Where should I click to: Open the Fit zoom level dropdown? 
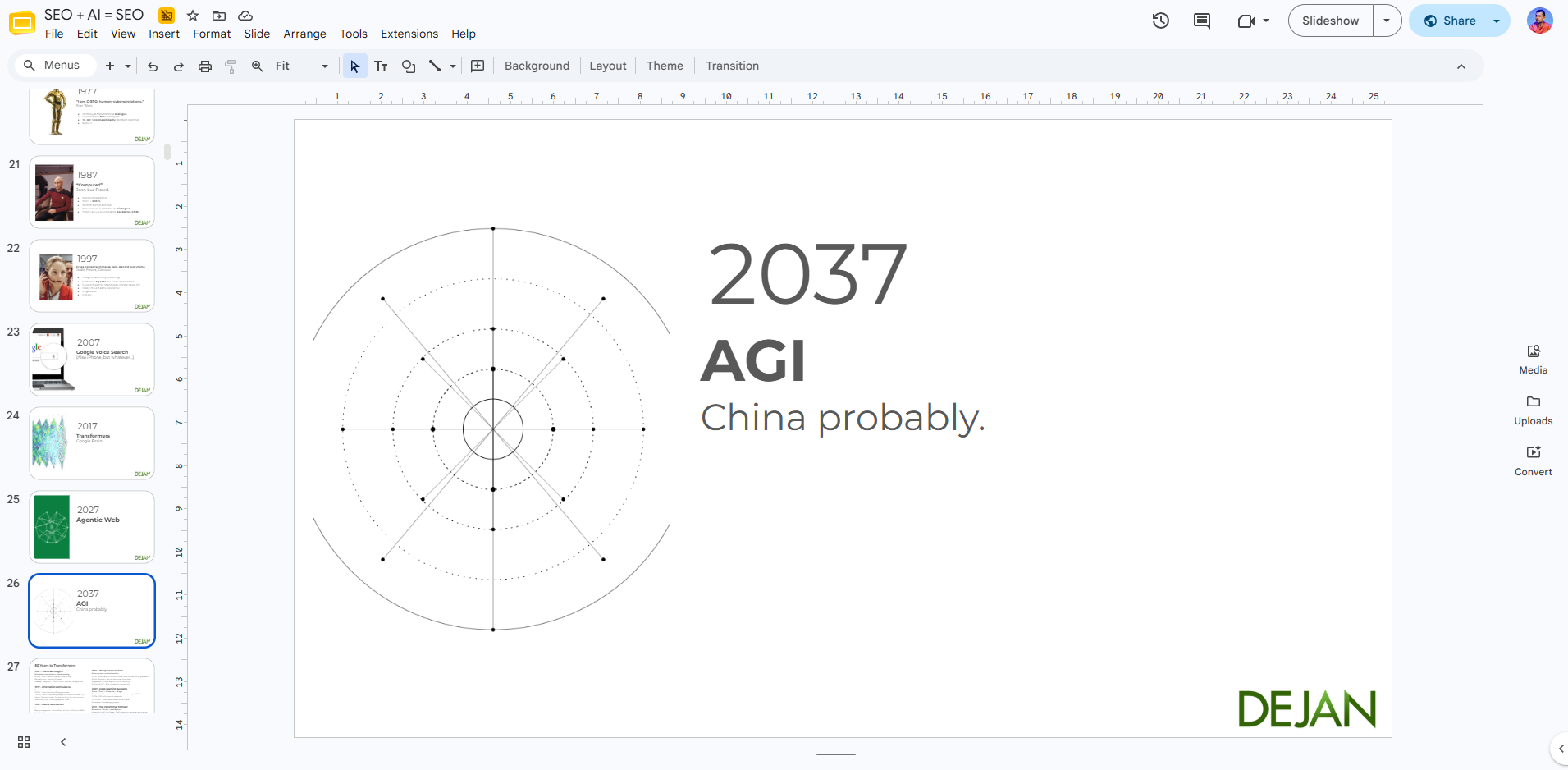(301, 66)
